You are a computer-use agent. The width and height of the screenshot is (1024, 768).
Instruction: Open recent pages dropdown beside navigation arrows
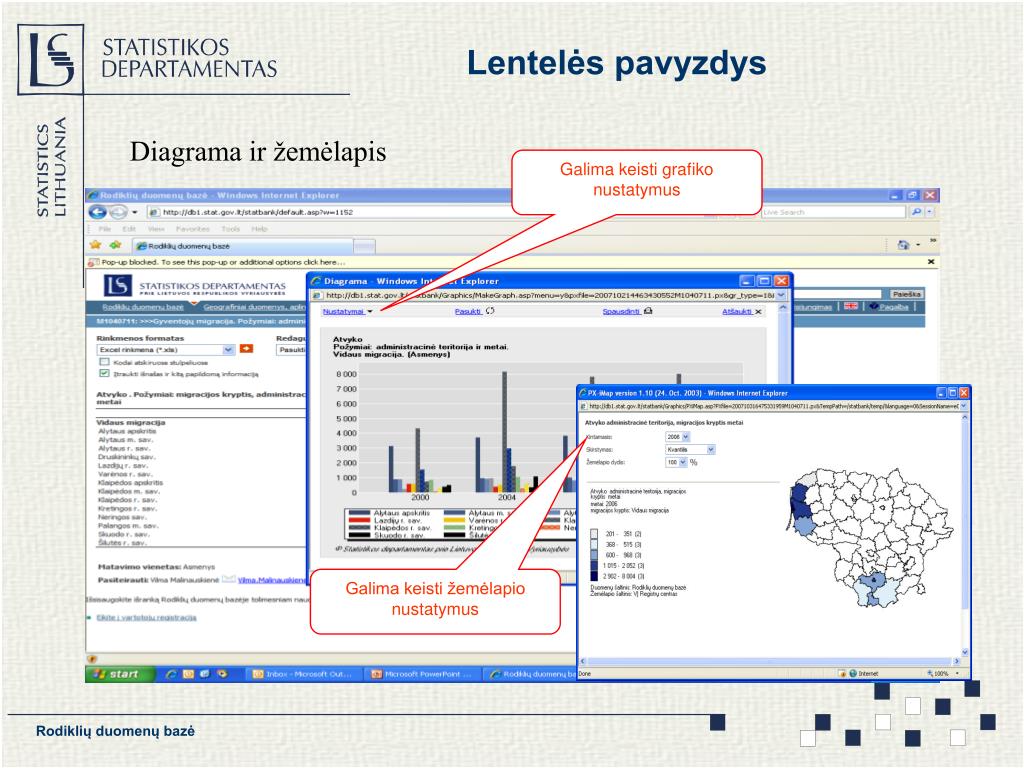[x=135, y=212]
